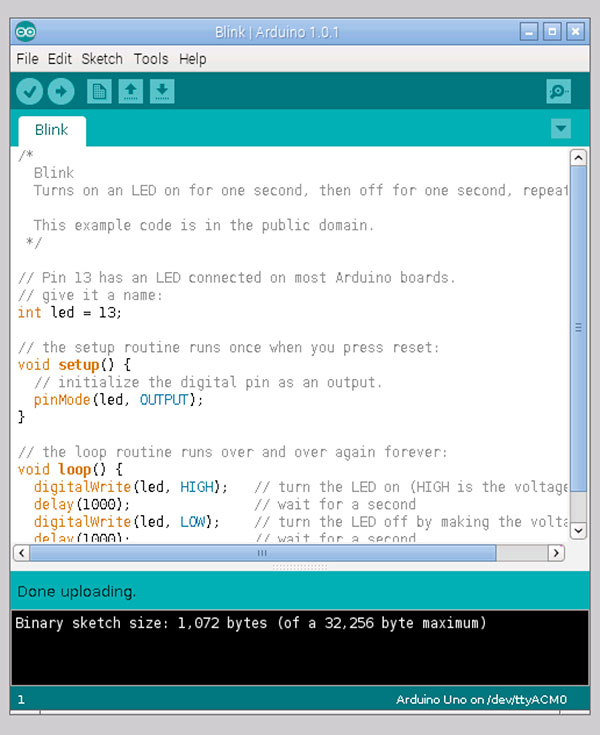The width and height of the screenshot is (600, 735).
Task: Click the '// turn the LED off' comment
Action: click(x=411, y=522)
